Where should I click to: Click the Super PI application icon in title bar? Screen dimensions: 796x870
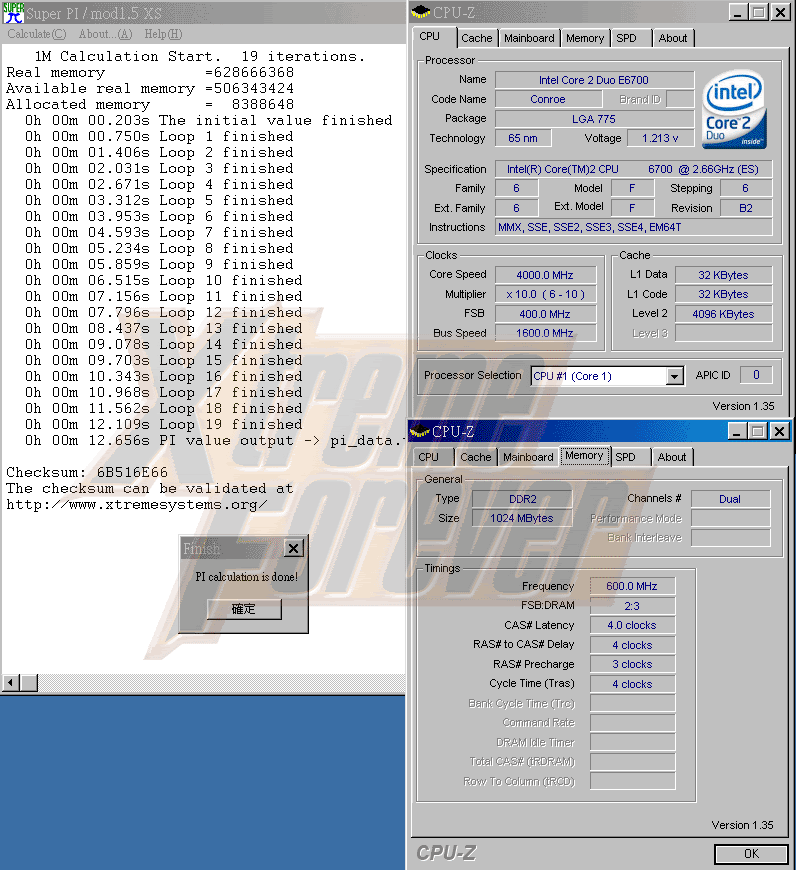(13, 12)
